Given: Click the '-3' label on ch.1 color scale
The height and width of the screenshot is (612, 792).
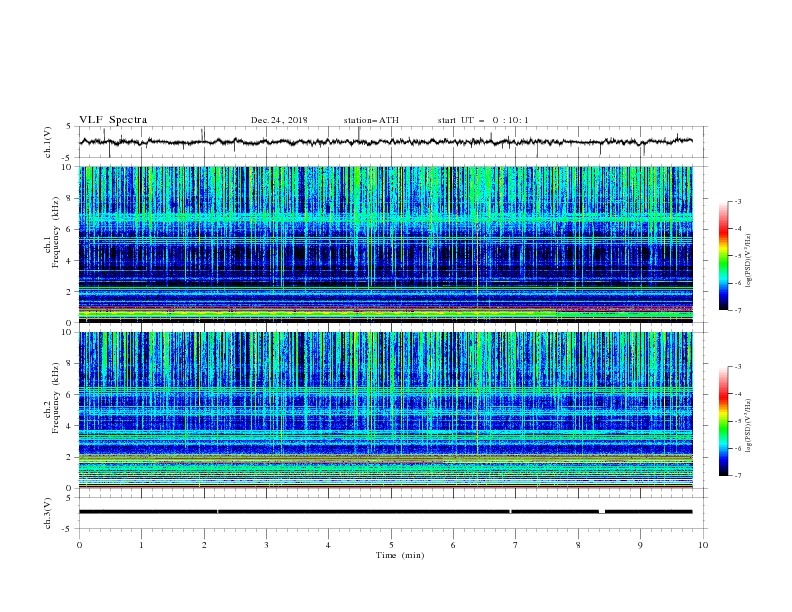Looking at the screenshot, I should point(738,201).
